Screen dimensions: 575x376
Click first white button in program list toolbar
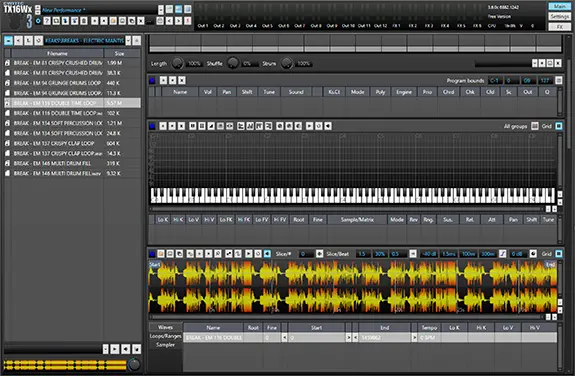(x=163, y=80)
